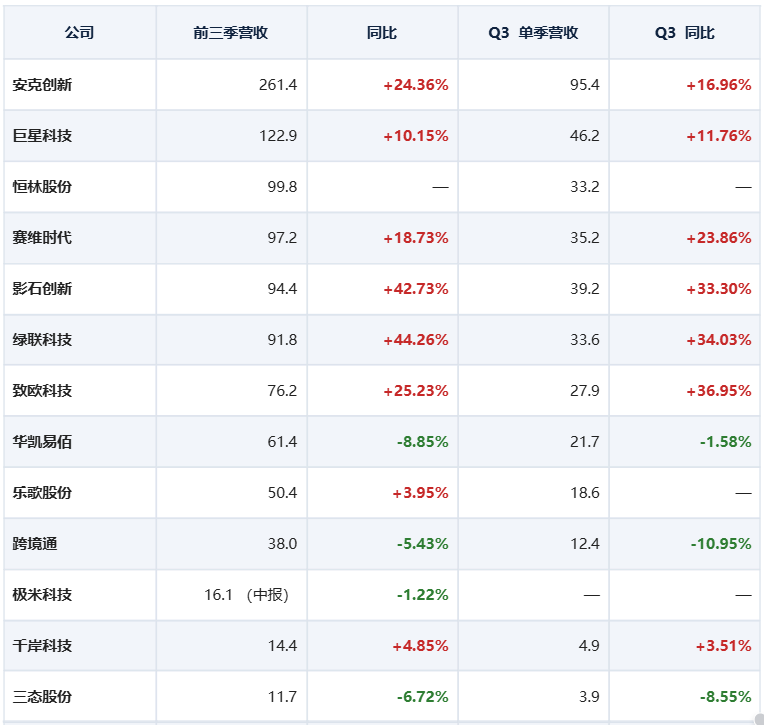The width and height of the screenshot is (764, 725).
Task: Click the Q3 同比 column header
Action: click(x=685, y=33)
